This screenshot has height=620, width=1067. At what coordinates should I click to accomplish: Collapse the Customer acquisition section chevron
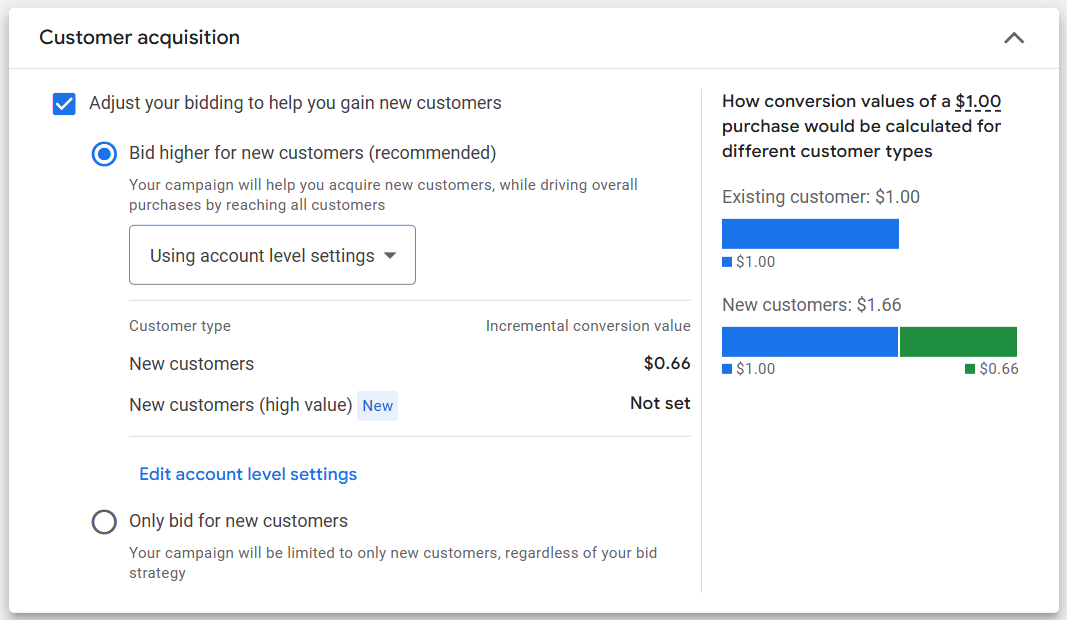click(x=1013, y=38)
